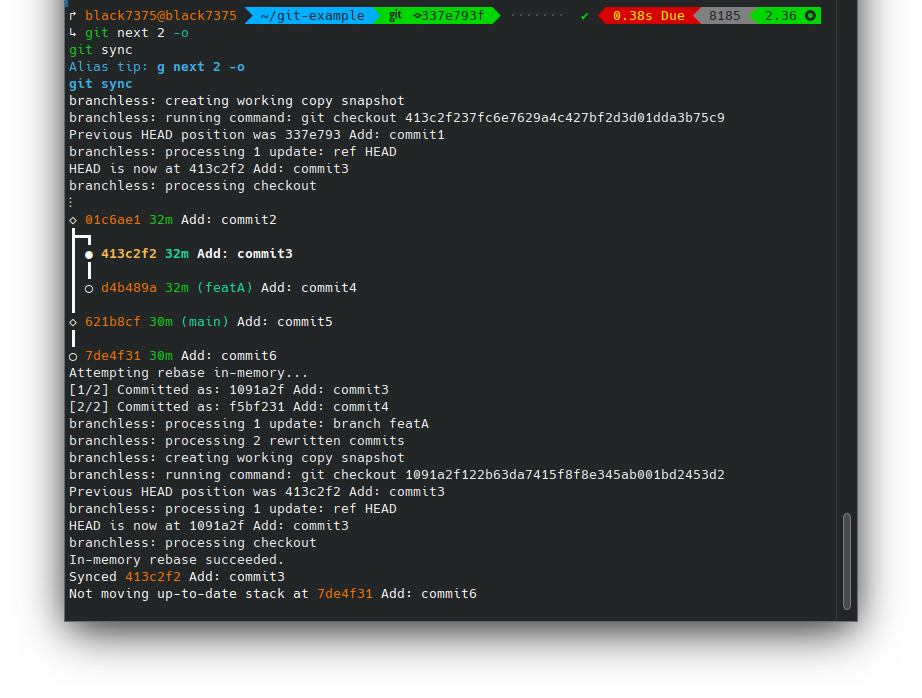Click the 'Alias tip: g next 2 -o' line
This screenshot has height=698, width=922.
coord(156,67)
